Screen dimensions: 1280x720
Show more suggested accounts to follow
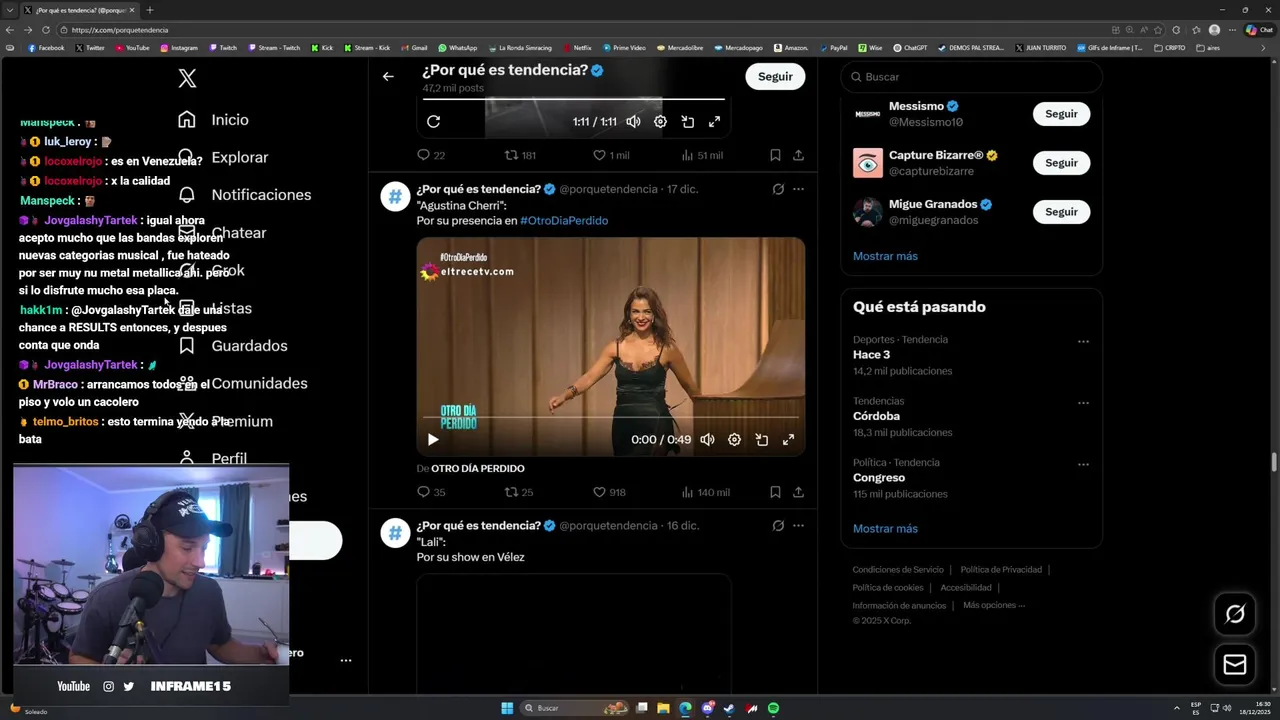pyautogui.click(x=885, y=256)
